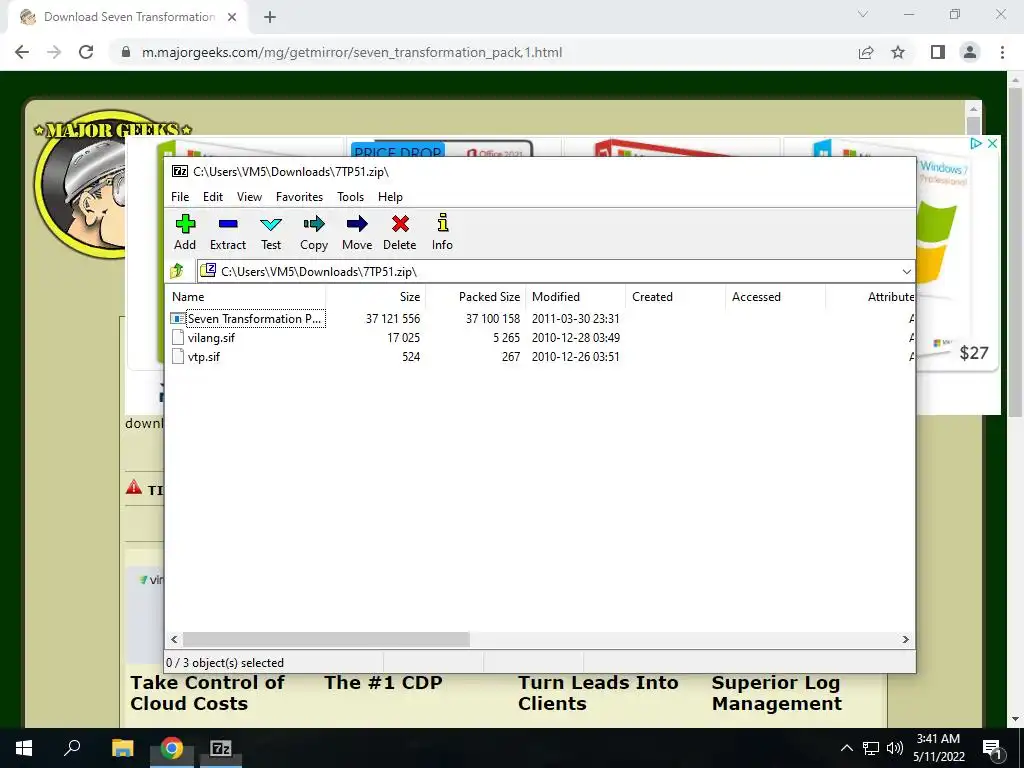Click the Chrome URL address bar

pos(482,52)
